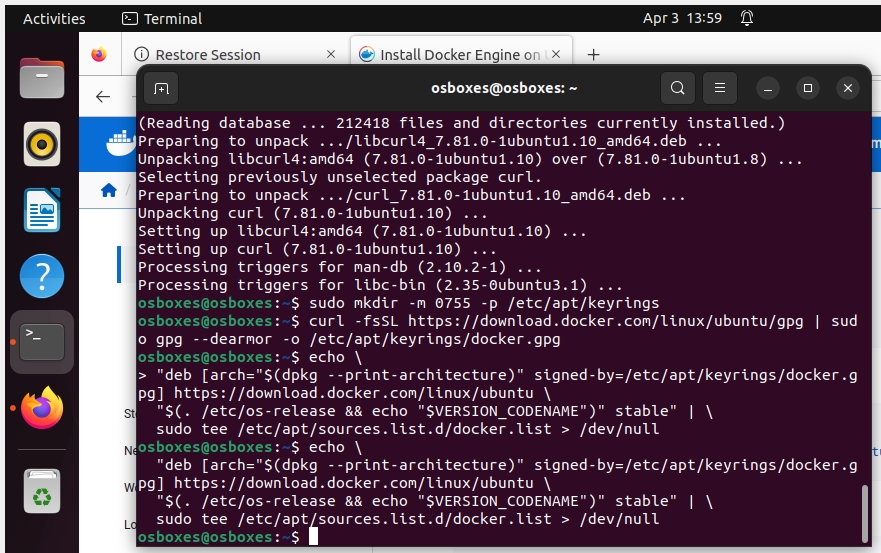881x553 pixels.
Task: Click the 'sudo mkdir -m 0755' command line
Action: (x=398, y=303)
